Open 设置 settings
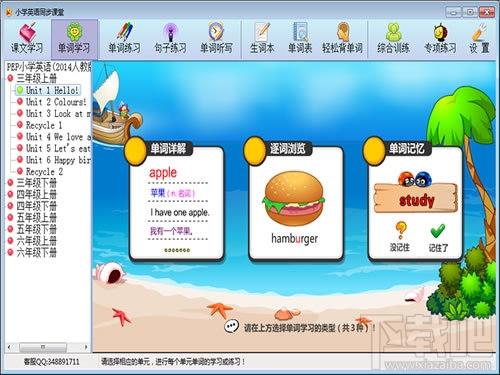Image resolution: width=500 pixels, height=375 pixels. [480, 38]
